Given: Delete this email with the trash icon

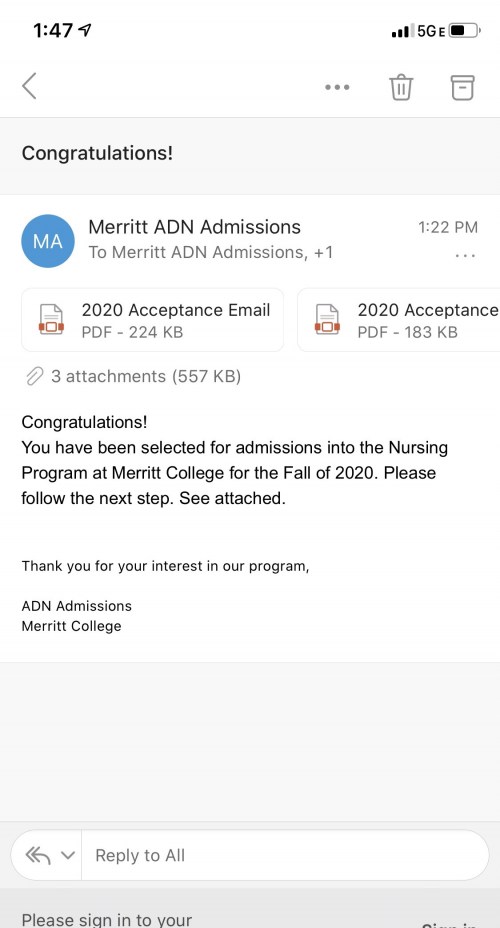Looking at the screenshot, I should tap(401, 87).
